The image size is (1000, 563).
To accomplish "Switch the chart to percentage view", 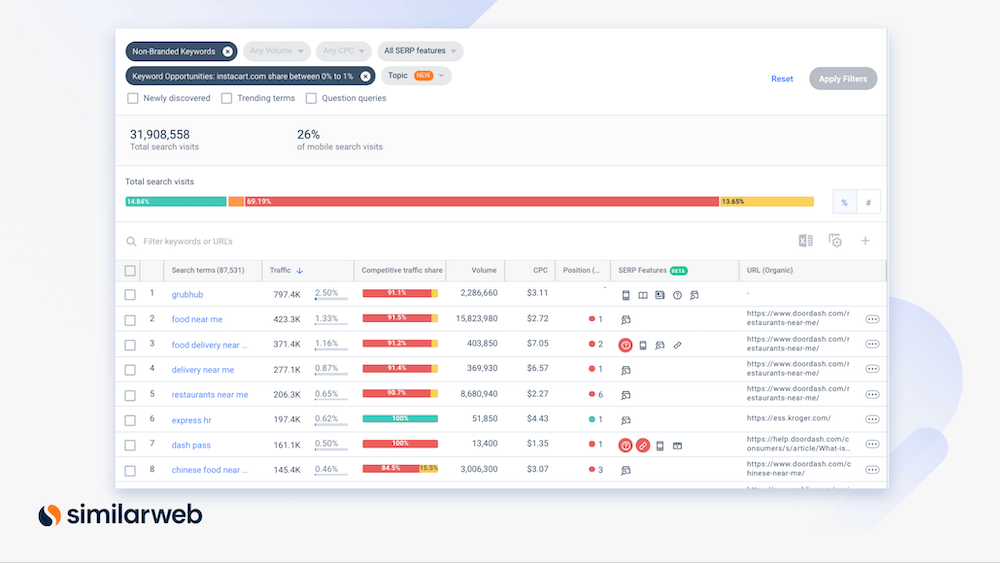I will coord(844,202).
